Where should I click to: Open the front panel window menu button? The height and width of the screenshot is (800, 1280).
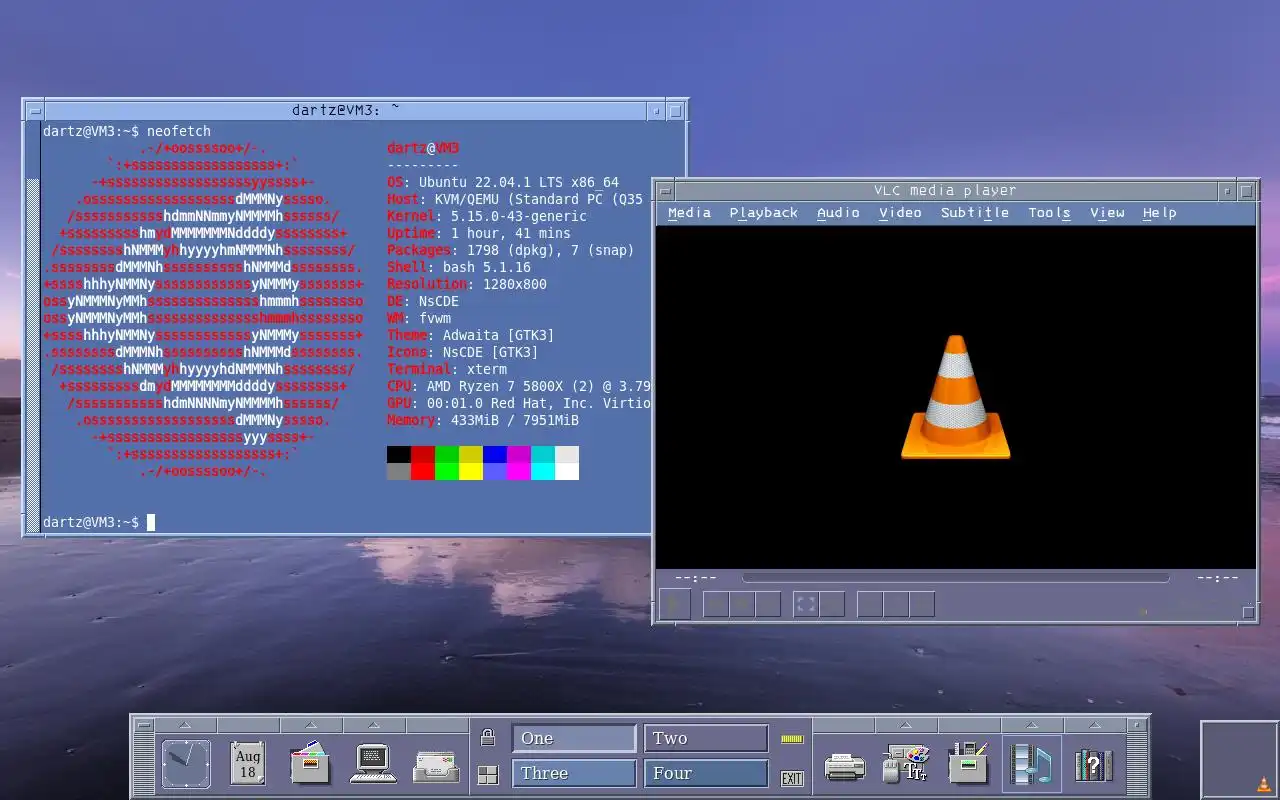click(x=143, y=726)
